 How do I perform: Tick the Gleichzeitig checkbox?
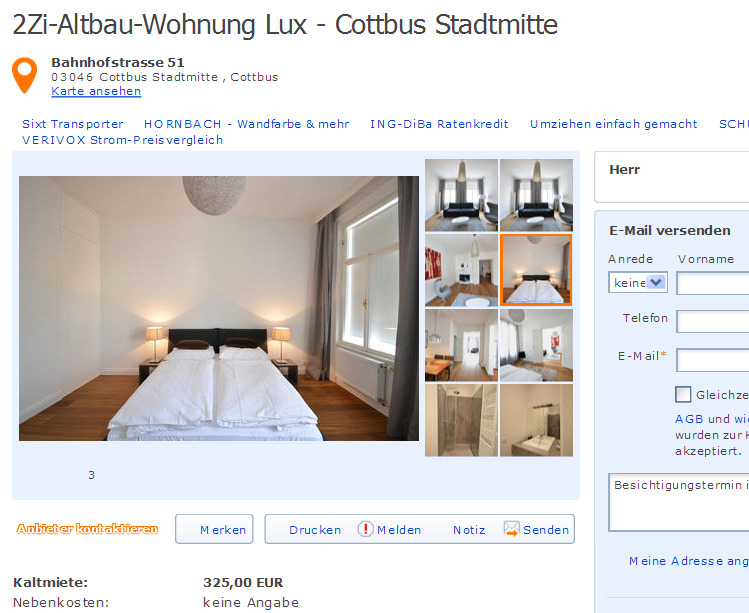pyautogui.click(x=683, y=395)
